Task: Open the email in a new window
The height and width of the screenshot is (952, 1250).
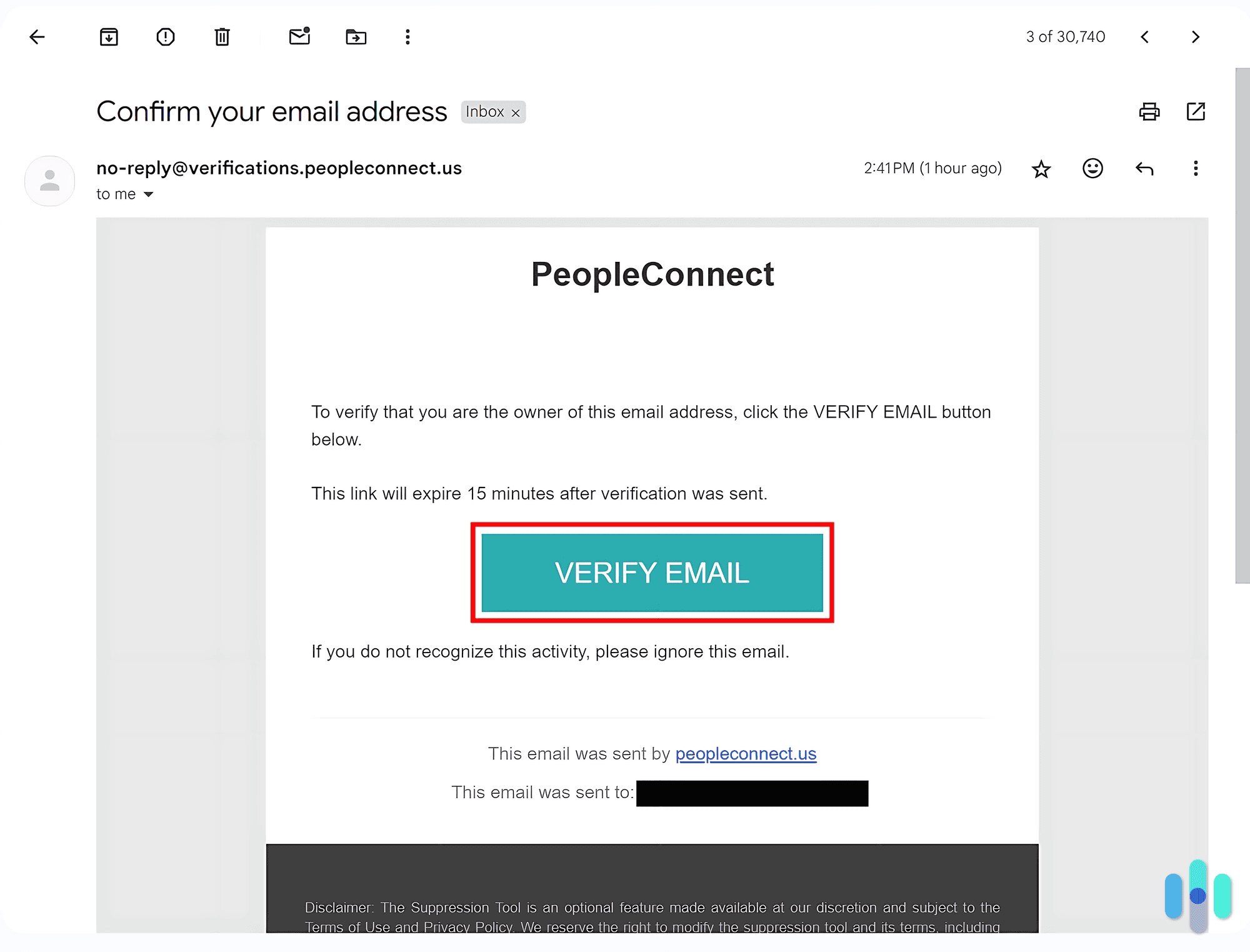Action: 1196,111
